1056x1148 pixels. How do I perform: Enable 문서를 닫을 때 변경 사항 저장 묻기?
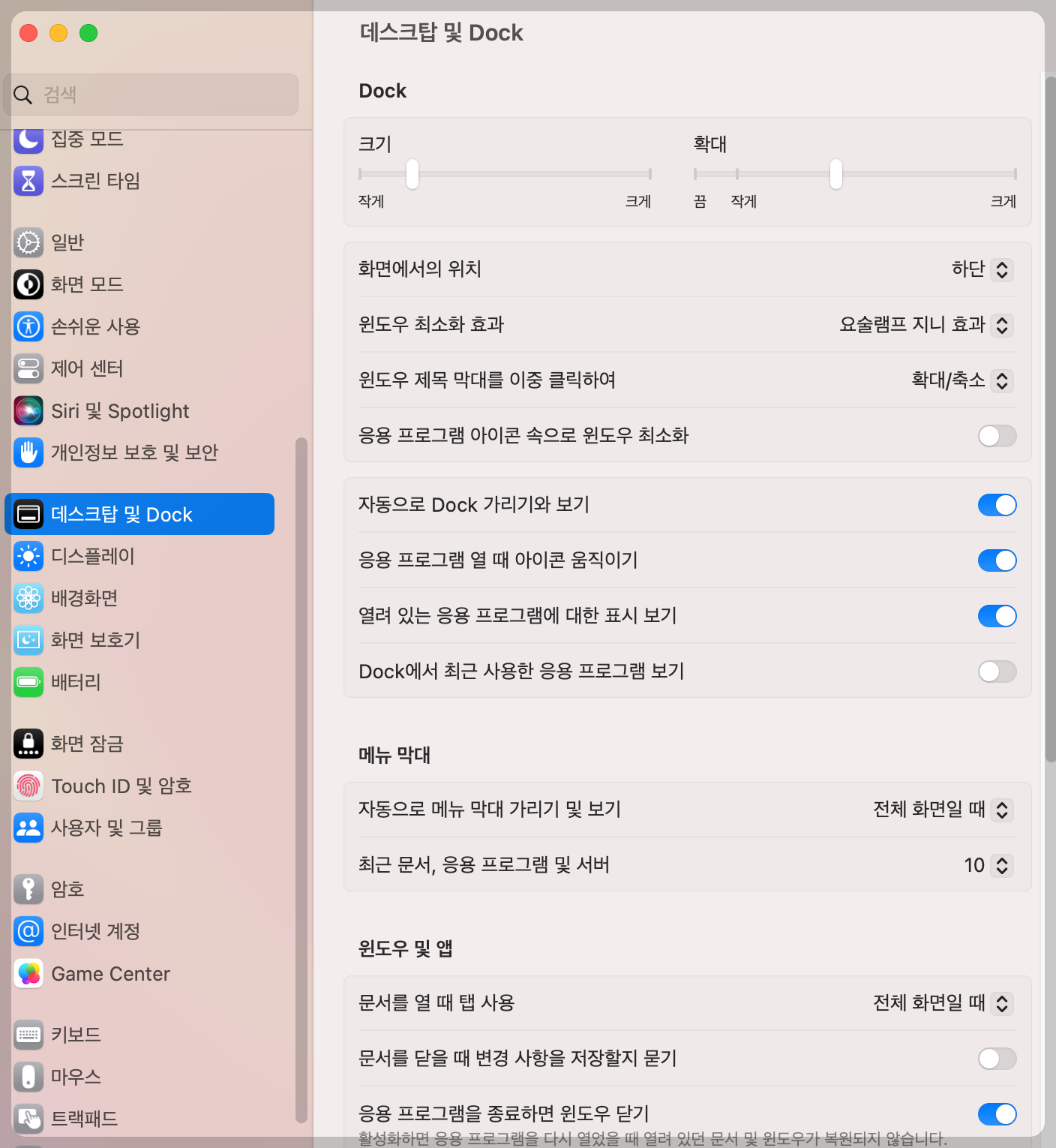(997, 1059)
